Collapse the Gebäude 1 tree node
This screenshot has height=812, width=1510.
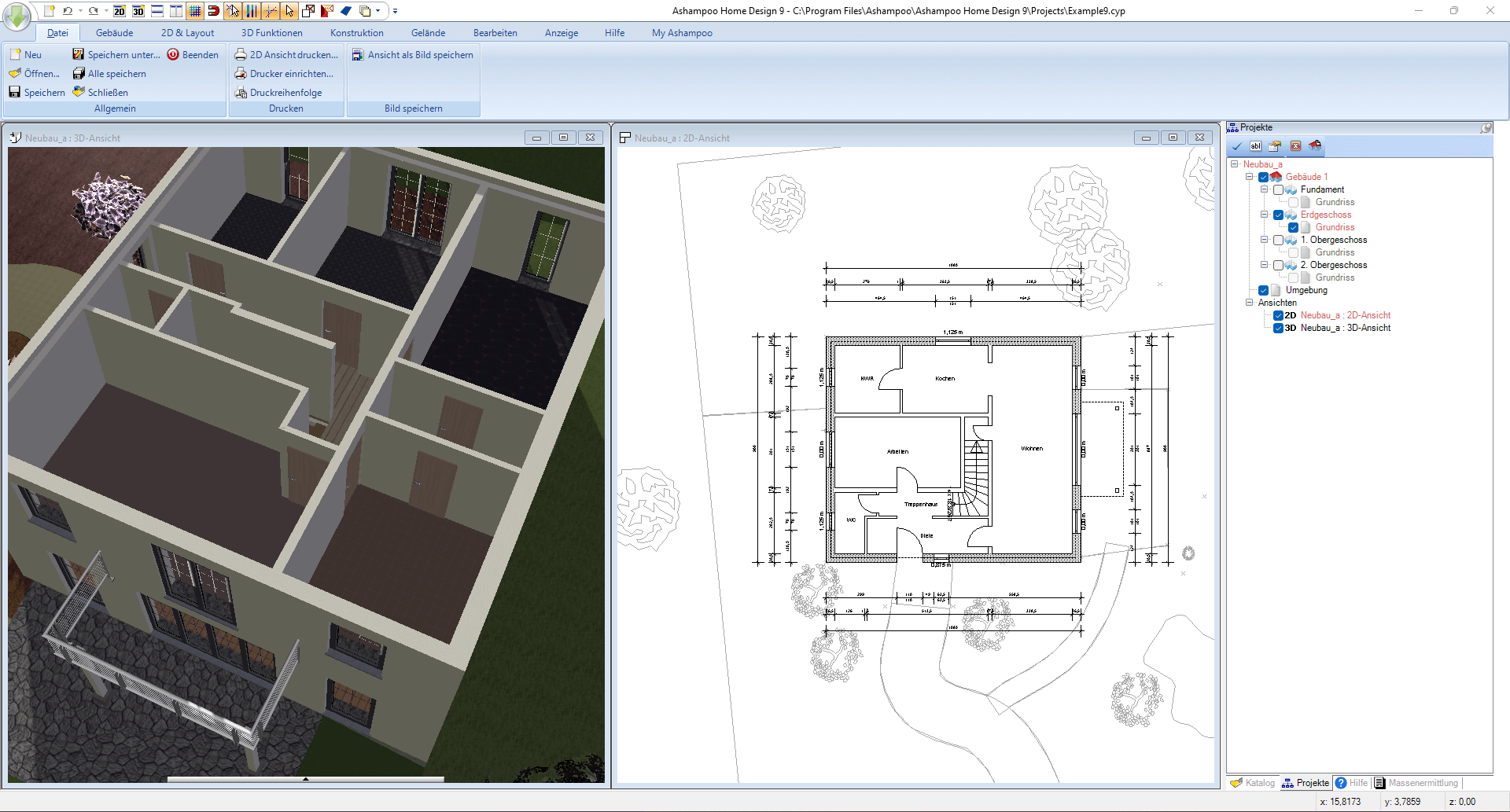[1249, 177]
